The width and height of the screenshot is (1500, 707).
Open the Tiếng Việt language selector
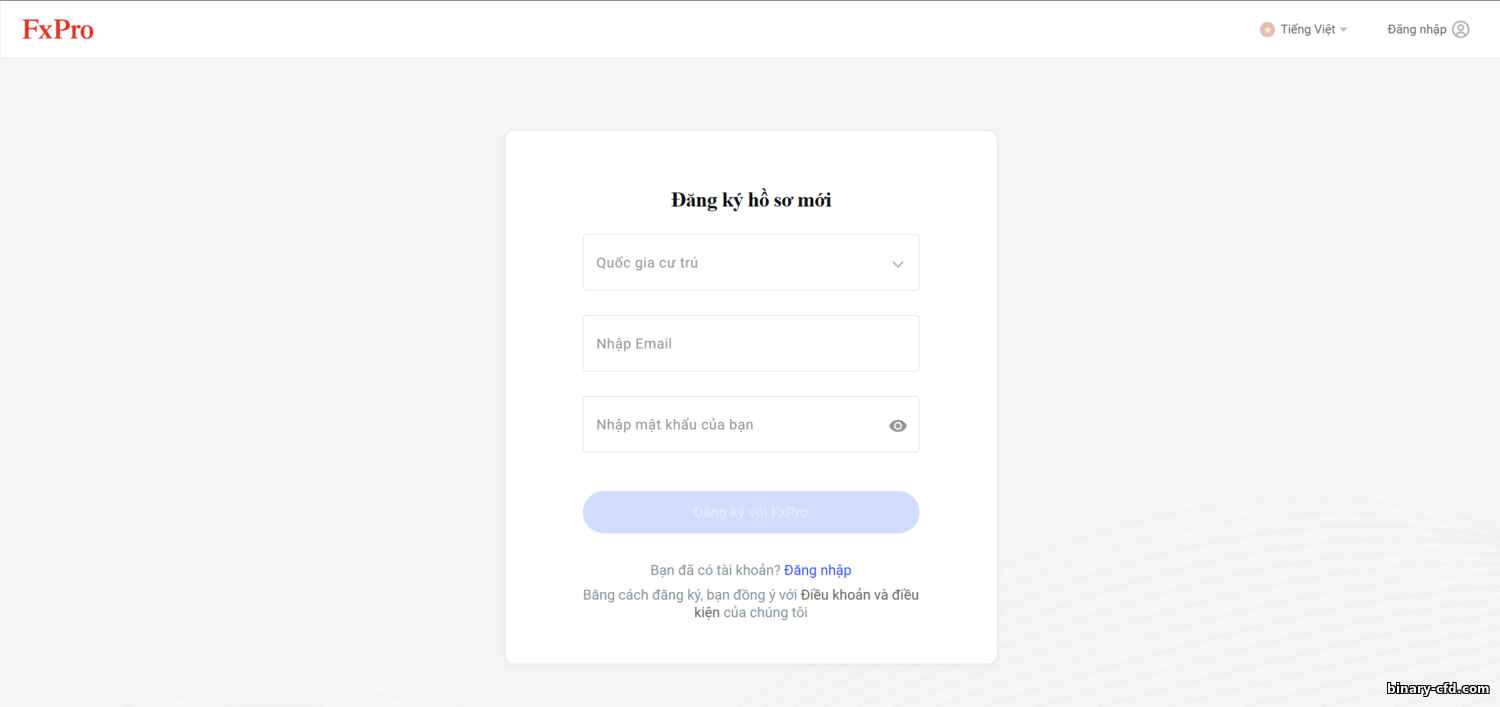[1304, 30]
